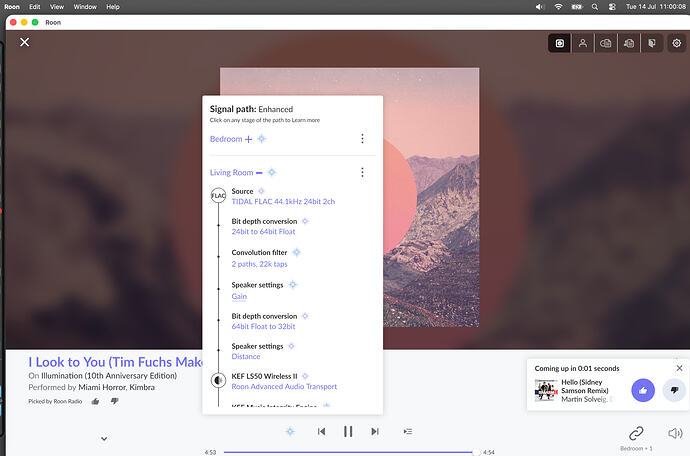Click the large album artwork image
The height and width of the screenshot is (456, 690).
tap(431, 197)
